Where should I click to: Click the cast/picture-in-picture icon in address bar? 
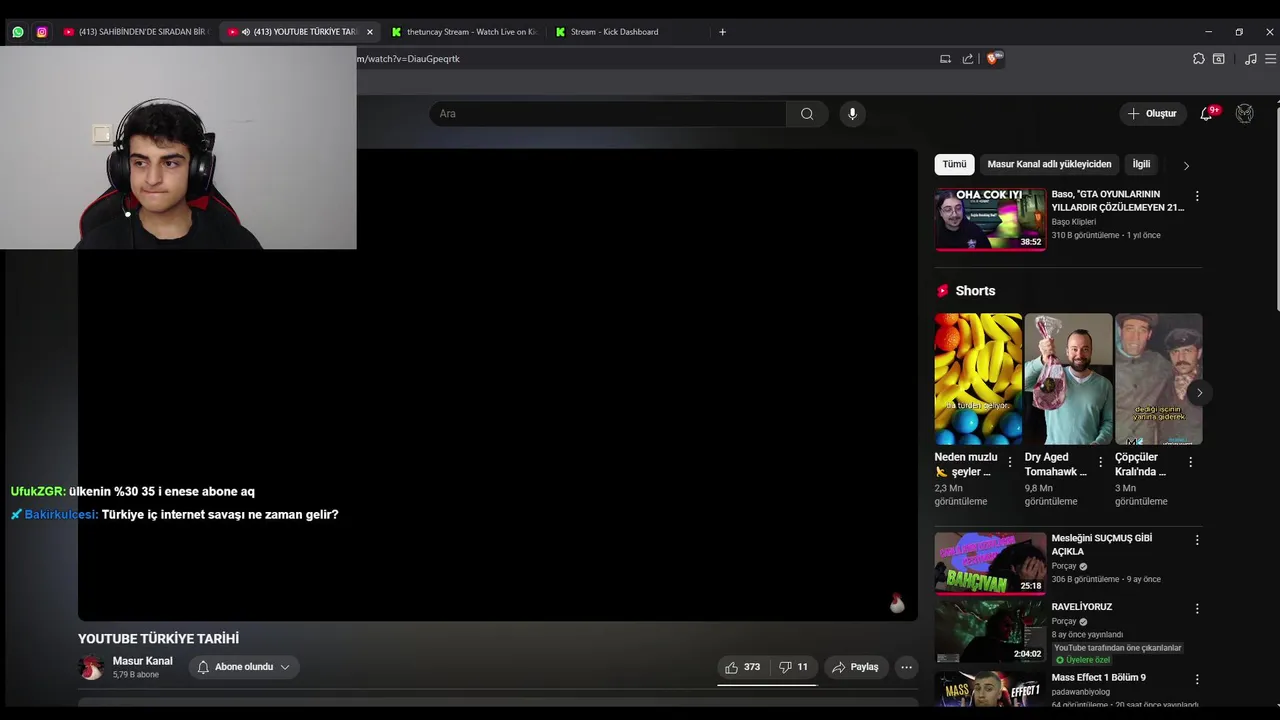pyautogui.click(x=945, y=59)
